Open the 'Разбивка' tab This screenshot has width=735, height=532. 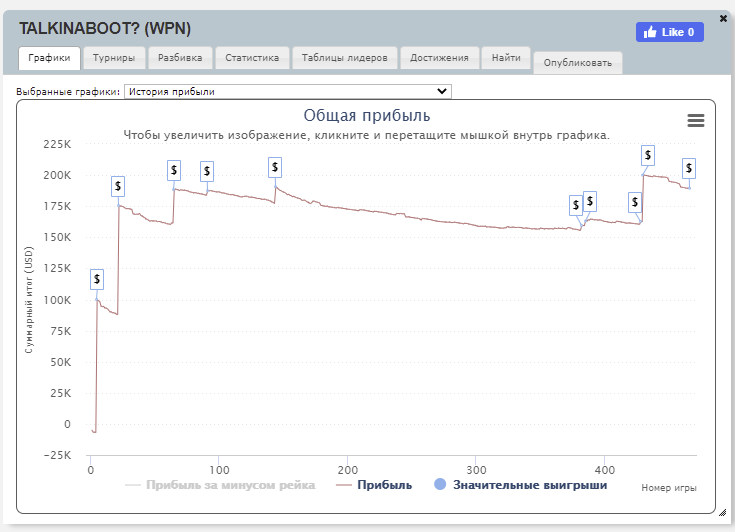point(180,58)
